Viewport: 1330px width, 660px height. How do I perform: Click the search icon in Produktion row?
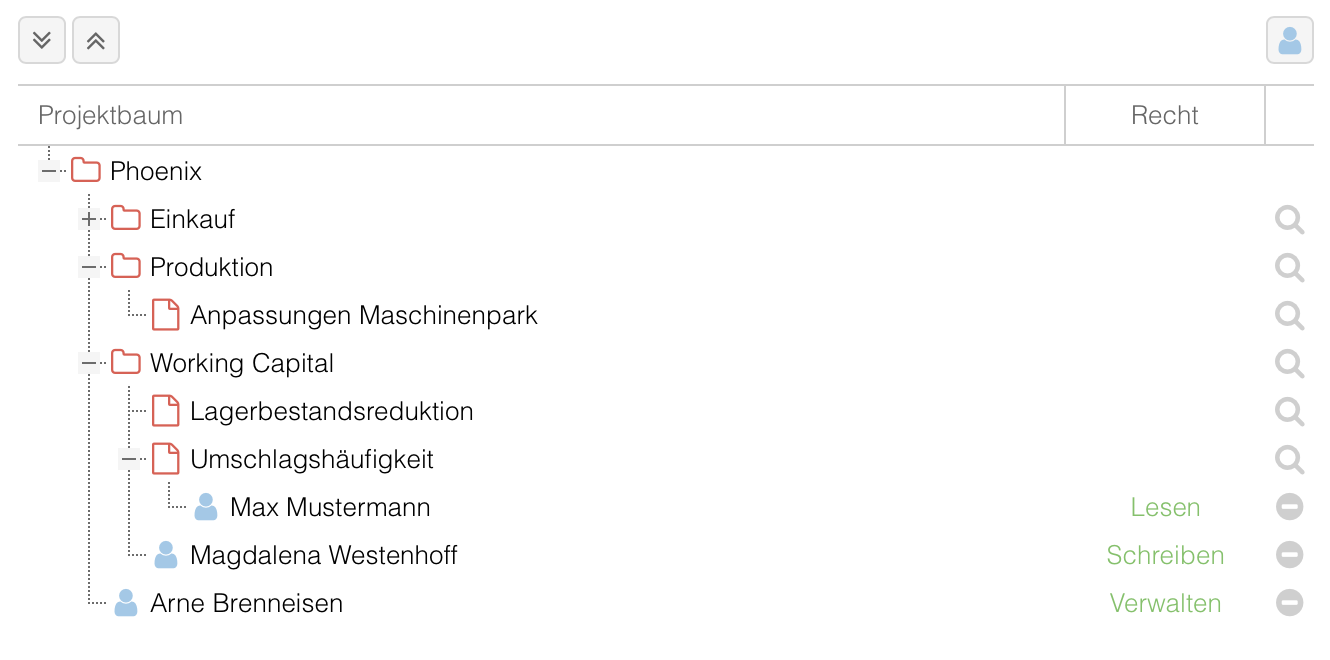(x=1290, y=268)
